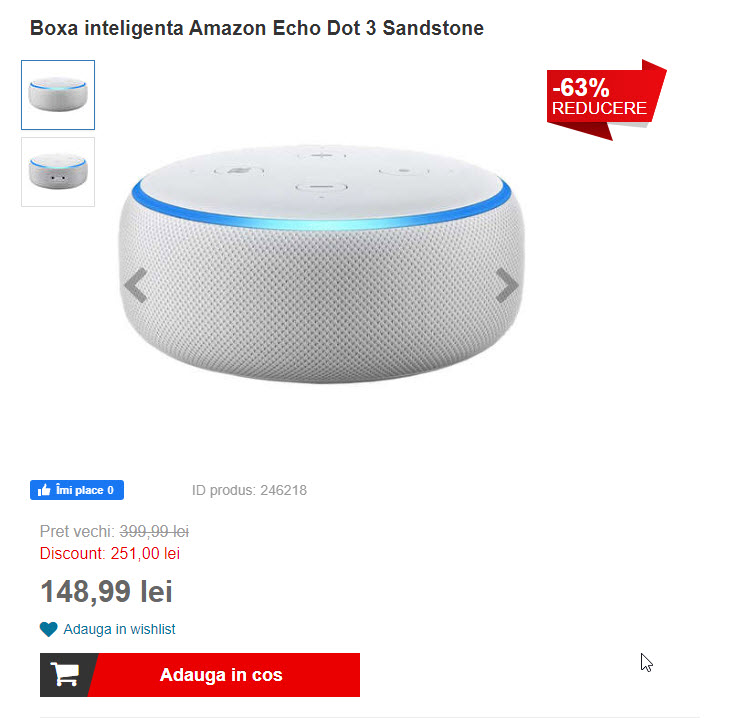This screenshot has height=718, width=733.
Task: Click the thumbs-up icon in the Îmi place button
Action: 44,490
